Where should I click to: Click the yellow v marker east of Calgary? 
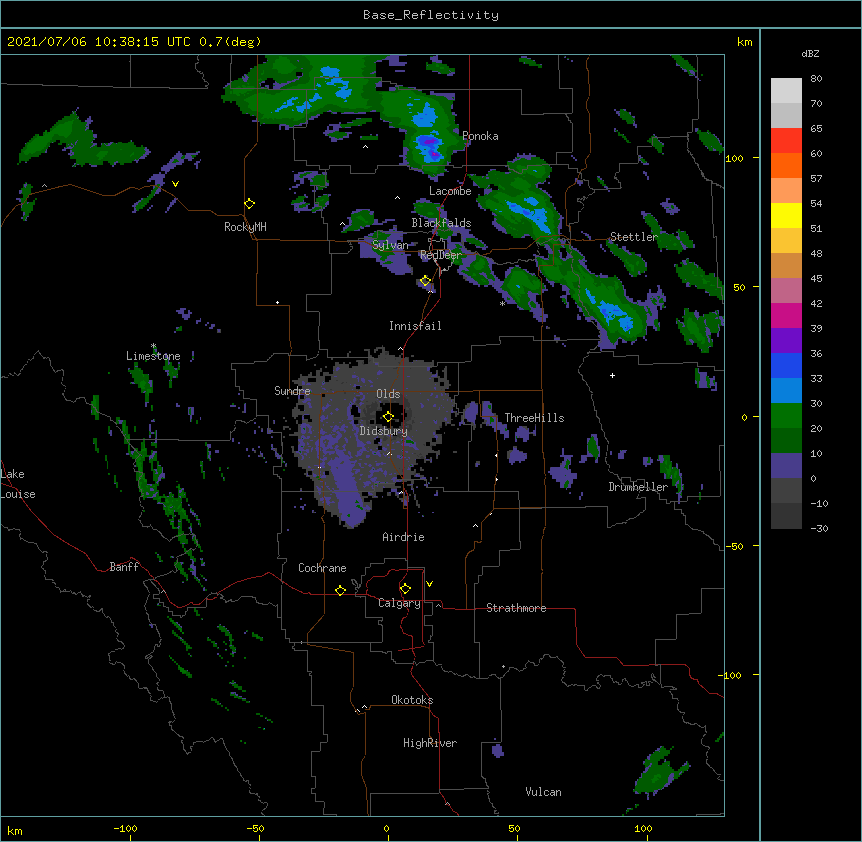(429, 584)
